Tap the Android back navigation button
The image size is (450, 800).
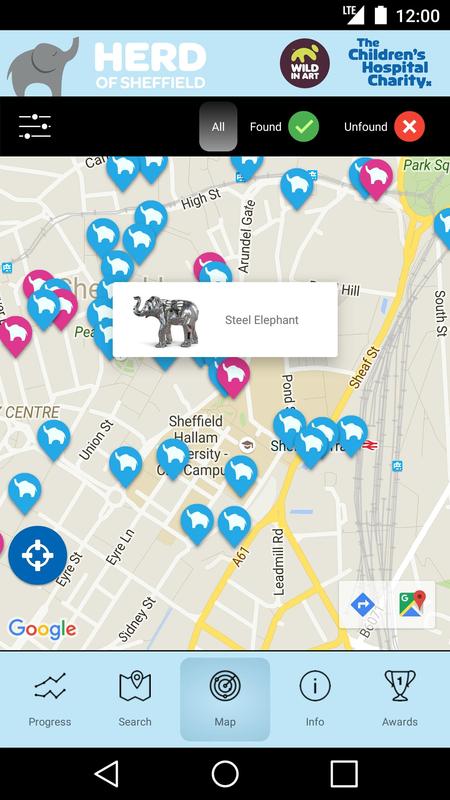tap(107, 774)
